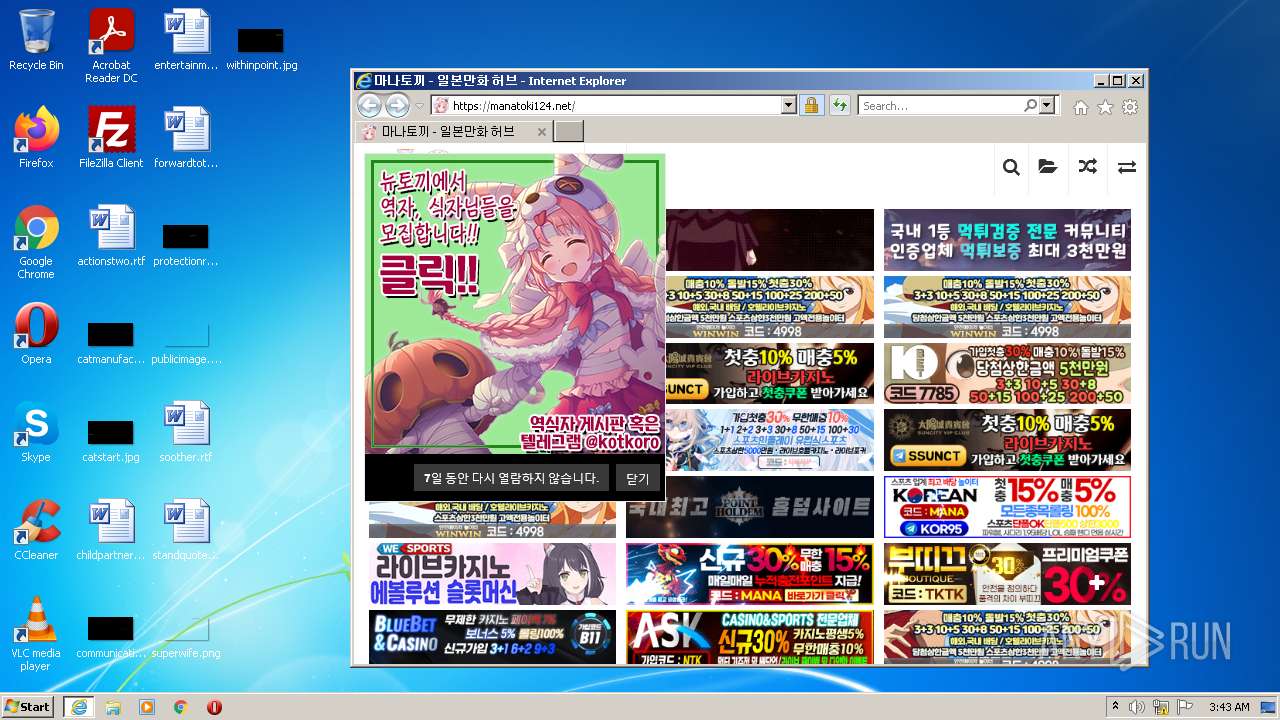This screenshot has height=720, width=1280.
Task: Select the superwife.png desktop file
Action: (x=186, y=634)
